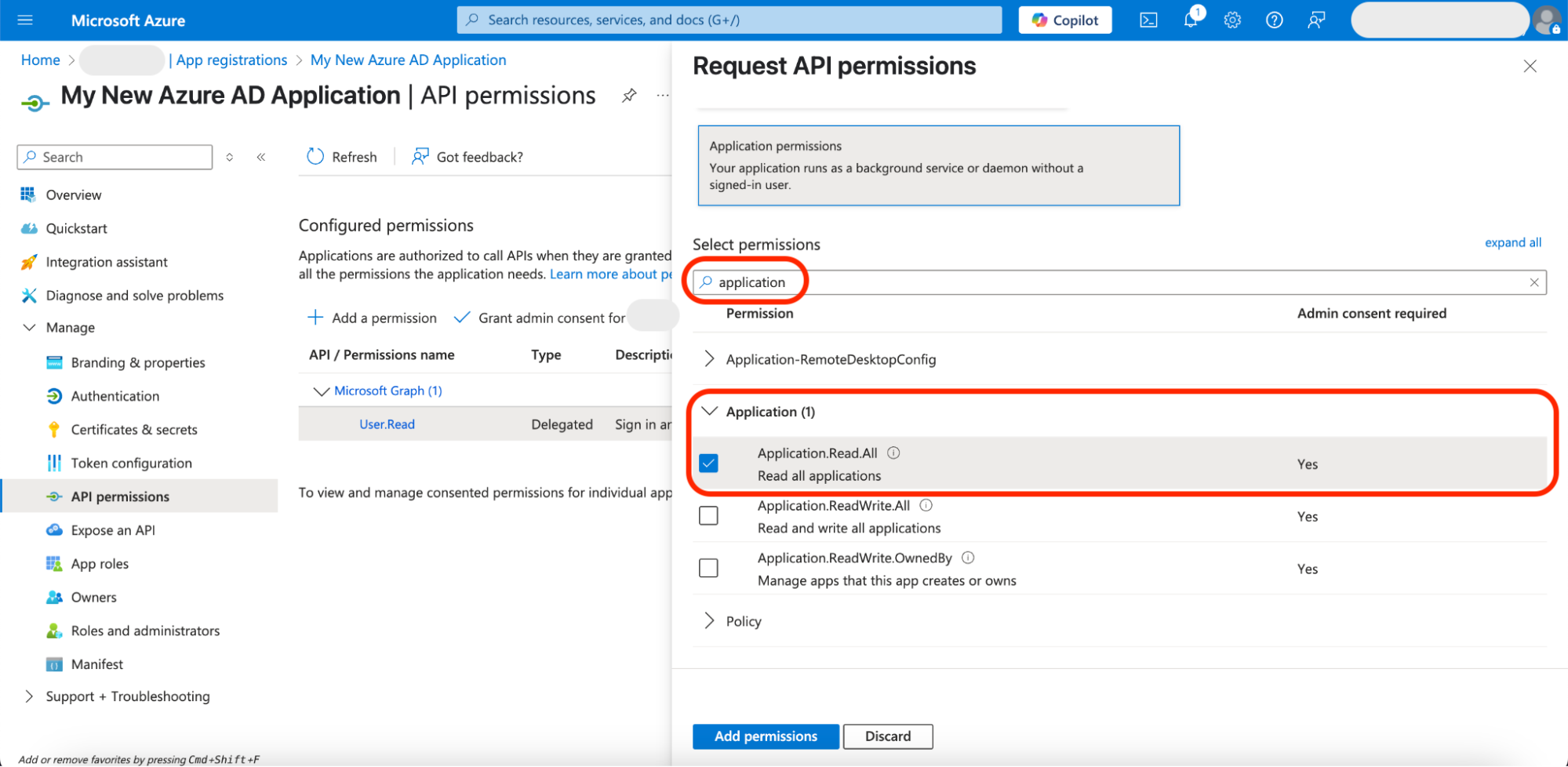This screenshot has width=1568, height=767.
Task: Close the Request API permissions panel
Action: tap(1530, 66)
